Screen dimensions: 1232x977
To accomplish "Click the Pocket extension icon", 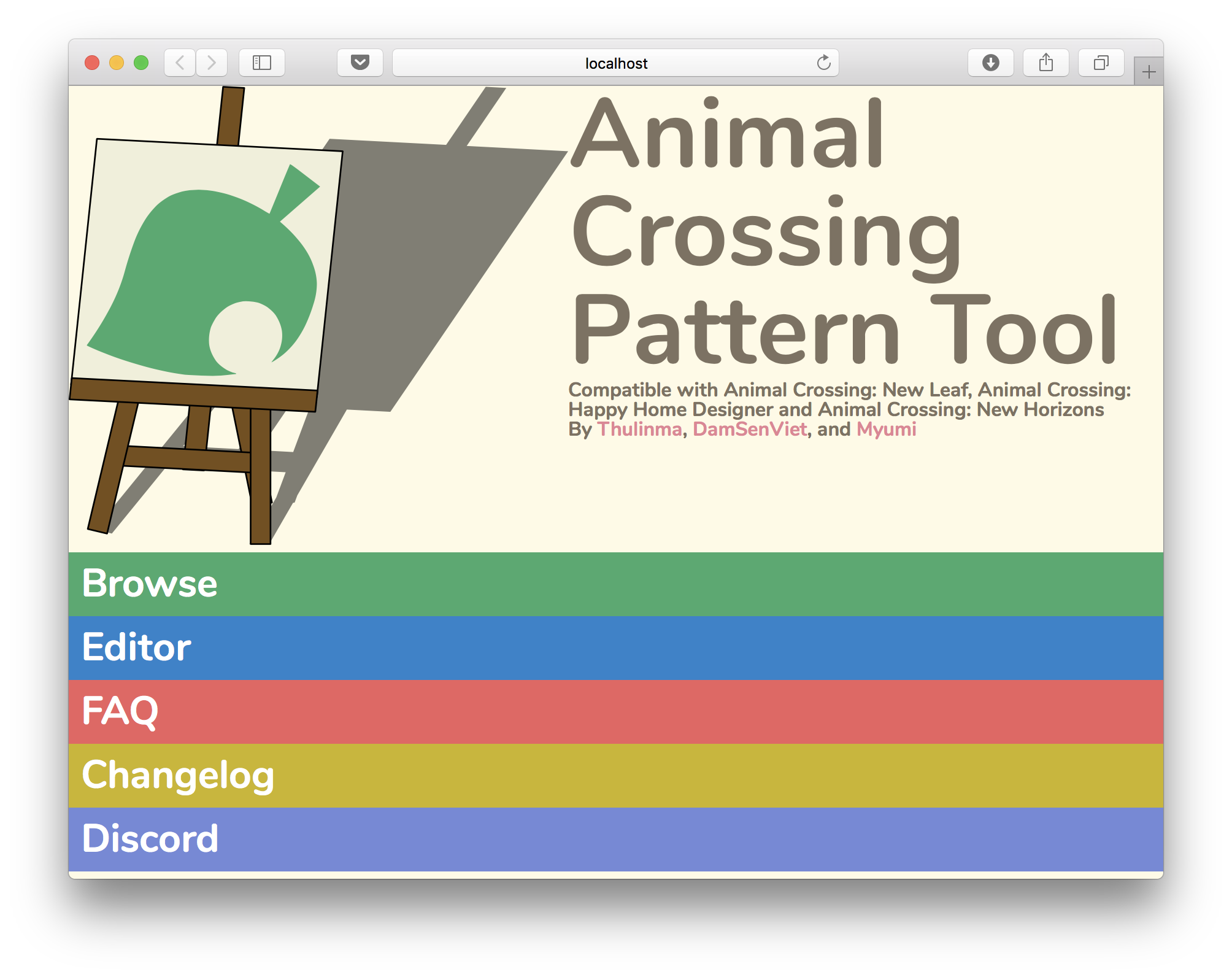I will coord(360,63).
